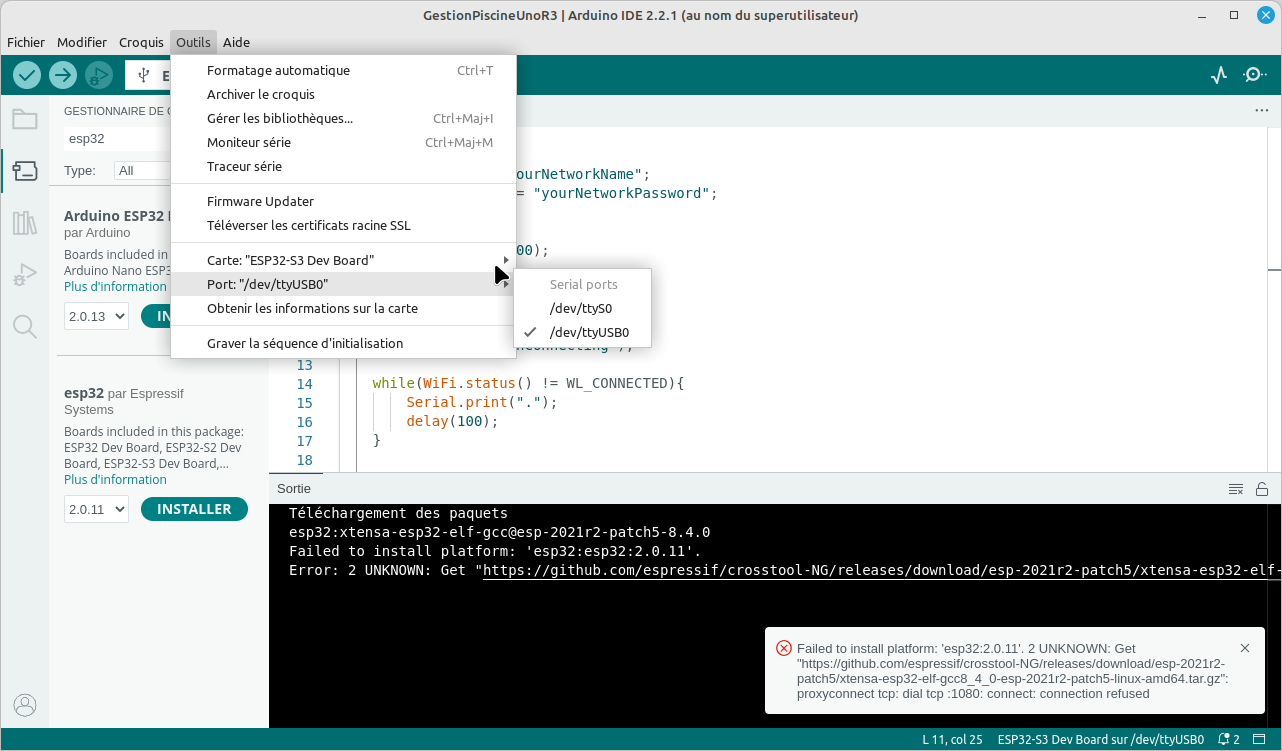
Task: Select the /dev/ttyS0 serial port
Action: point(582,309)
